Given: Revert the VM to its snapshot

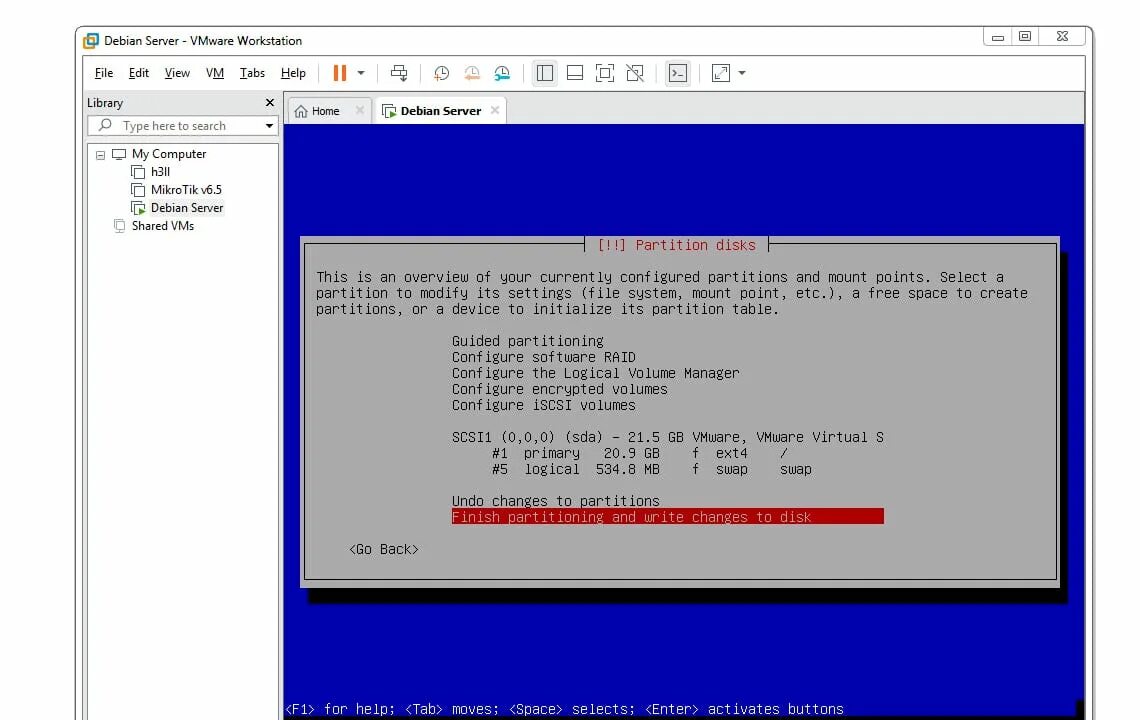Looking at the screenshot, I should tap(471, 73).
